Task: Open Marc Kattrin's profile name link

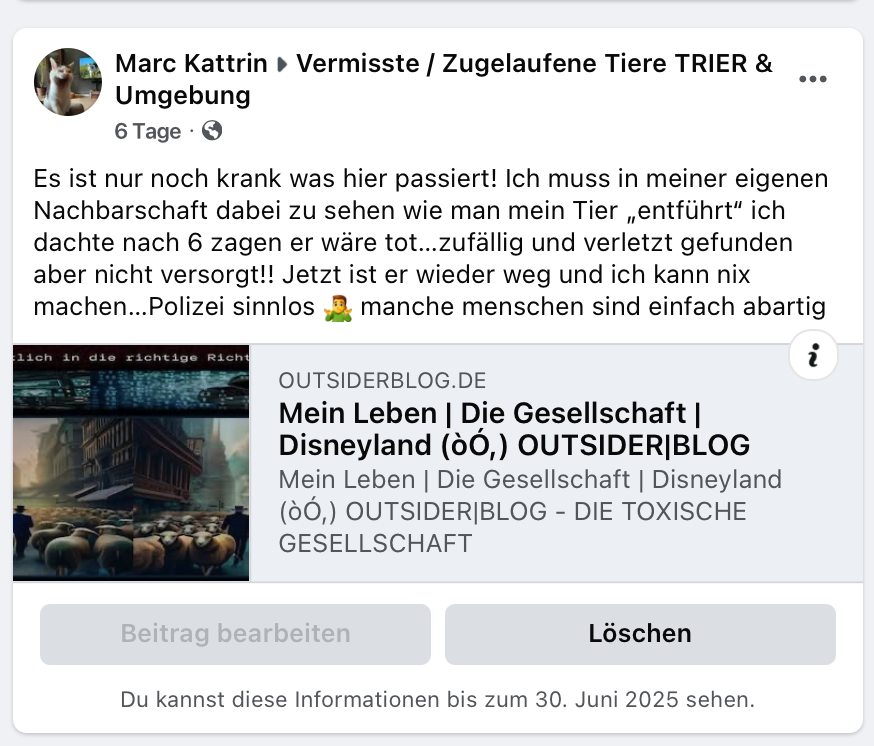Action: [x=191, y=64]
